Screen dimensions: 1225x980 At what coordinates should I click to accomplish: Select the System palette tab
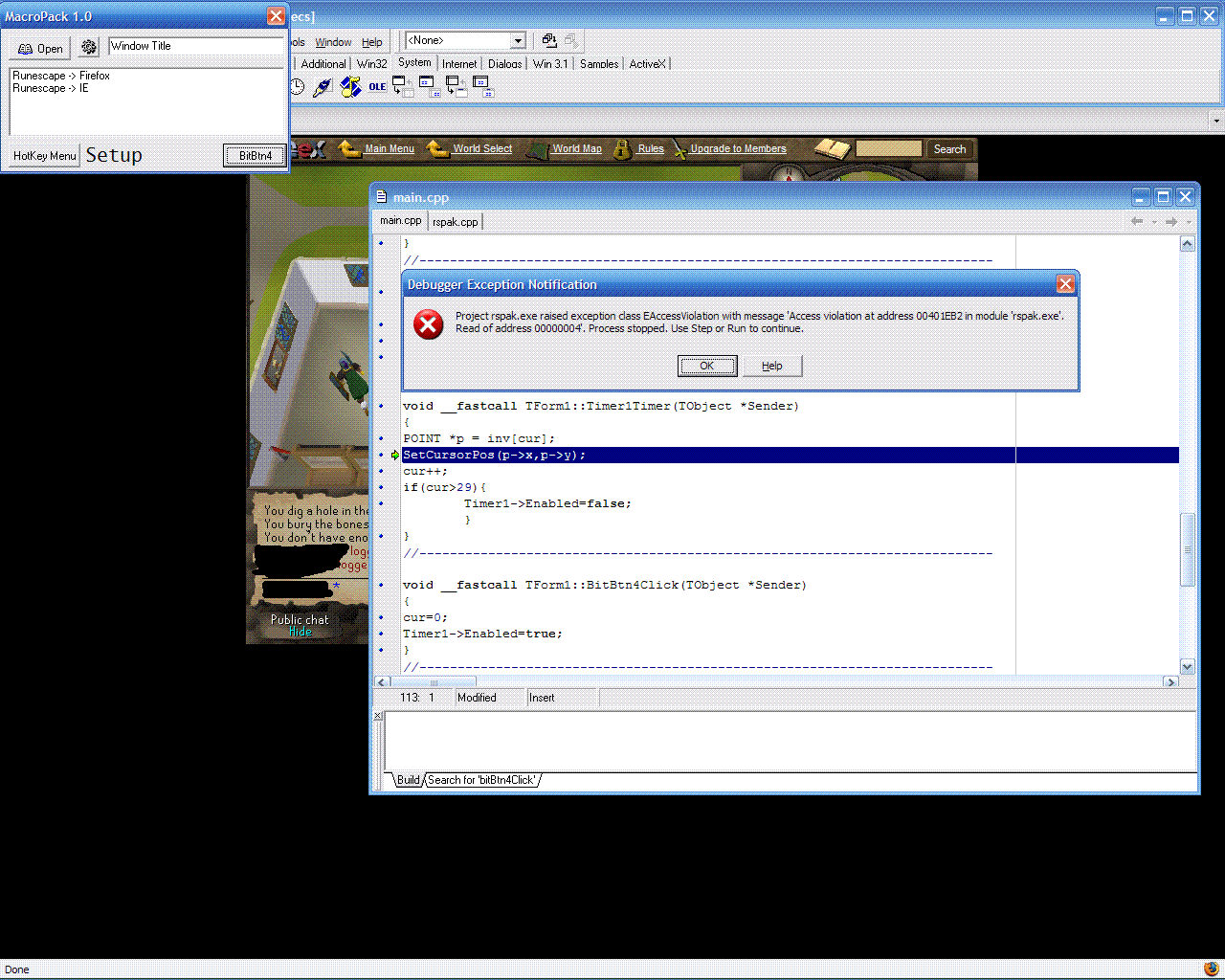point(414,62)
